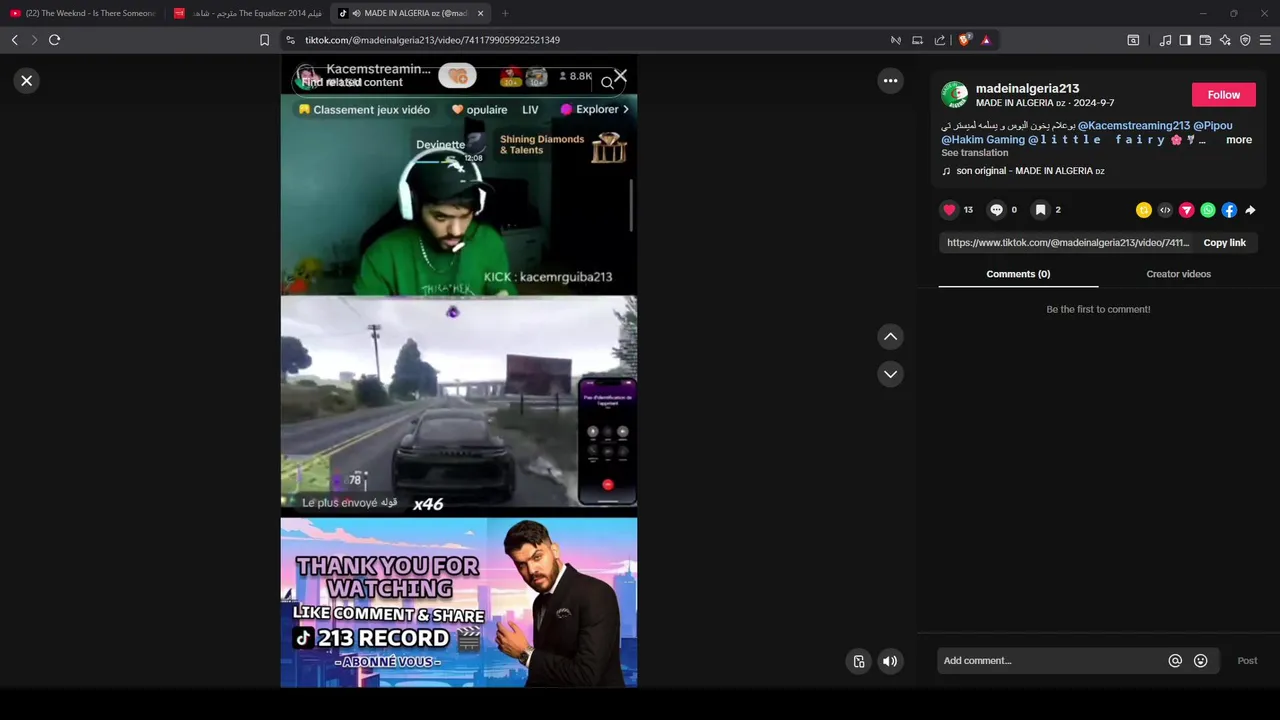
Task: Focus the Add comment input field
Action: tap(1050, 661)
